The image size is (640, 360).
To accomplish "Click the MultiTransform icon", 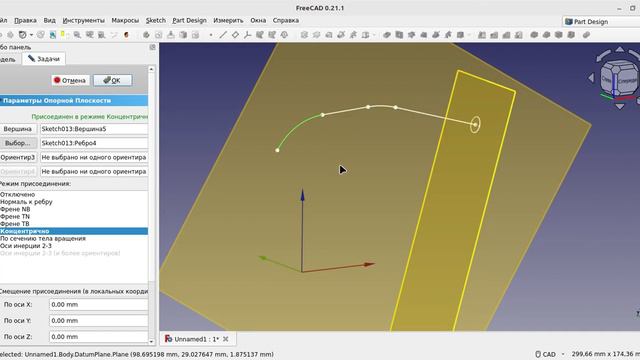I will click(518, 35).
